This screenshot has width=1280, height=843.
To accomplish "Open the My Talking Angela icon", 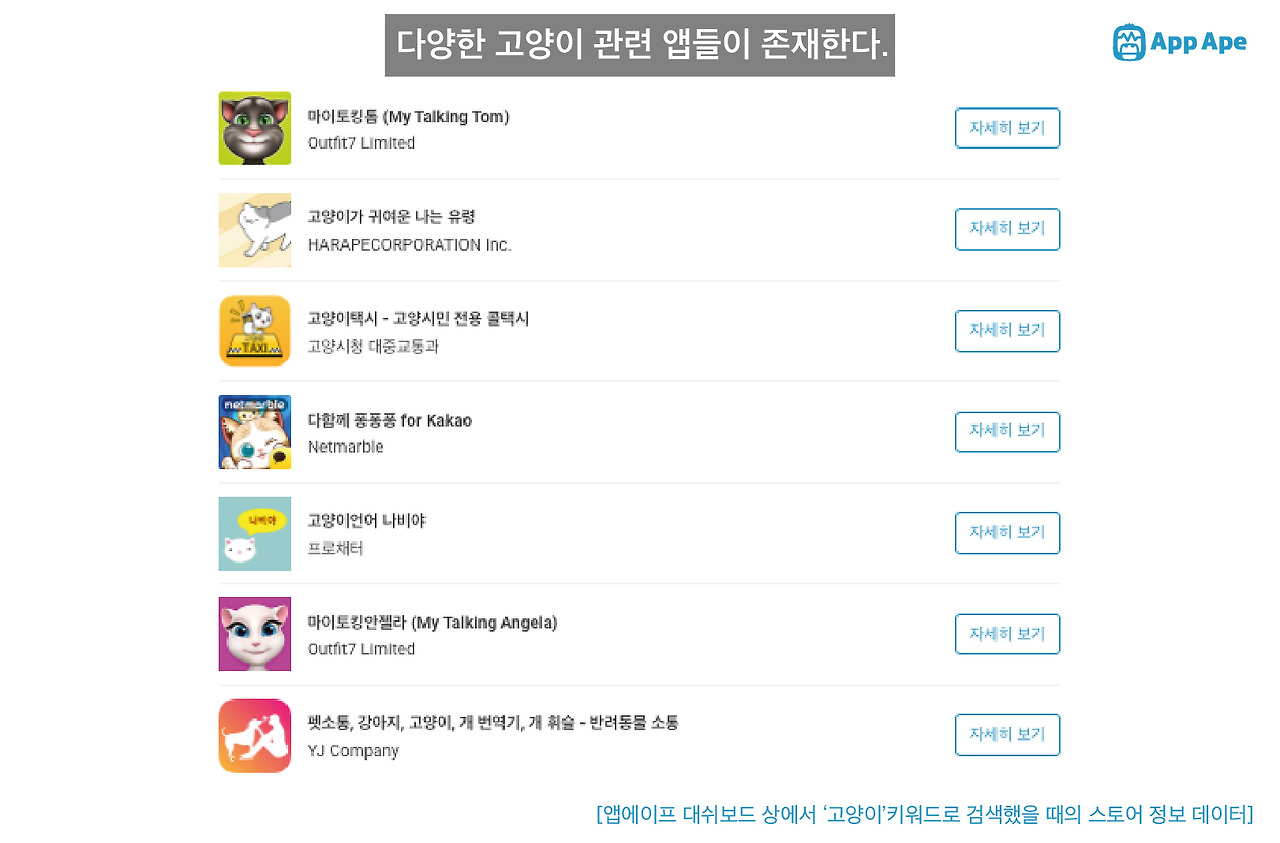I will pyautogui.click(x=255, y=634).
